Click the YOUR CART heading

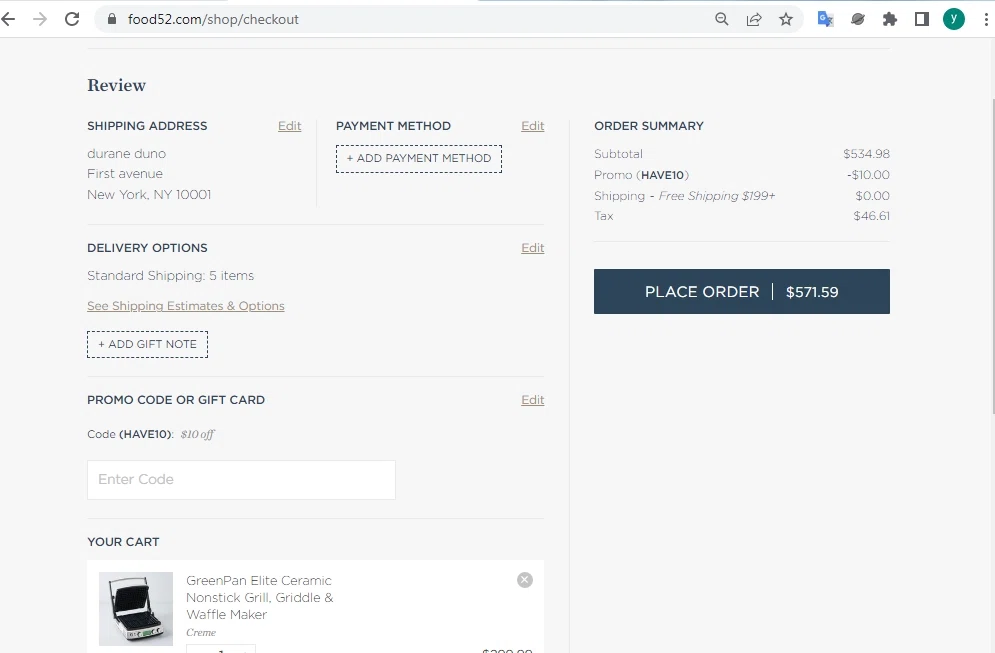(123, 542)
